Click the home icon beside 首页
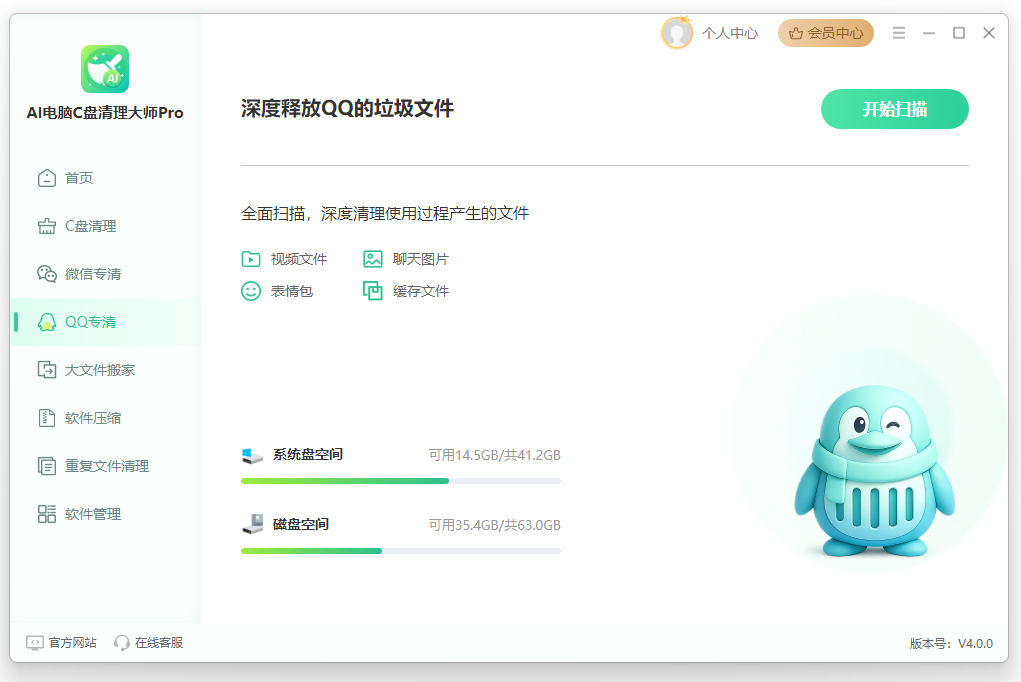The image size is (1021, 682). pos(47,178)
